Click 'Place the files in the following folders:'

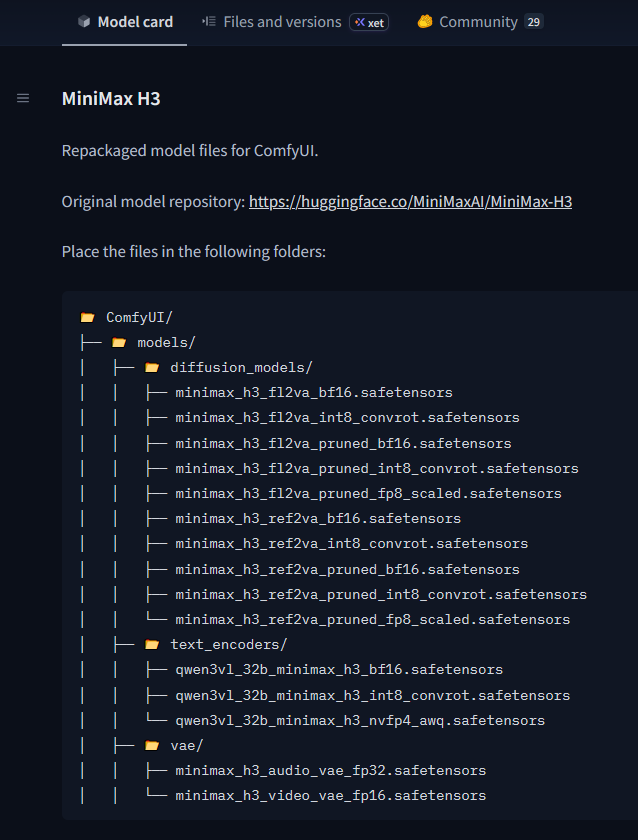(194, 252)
